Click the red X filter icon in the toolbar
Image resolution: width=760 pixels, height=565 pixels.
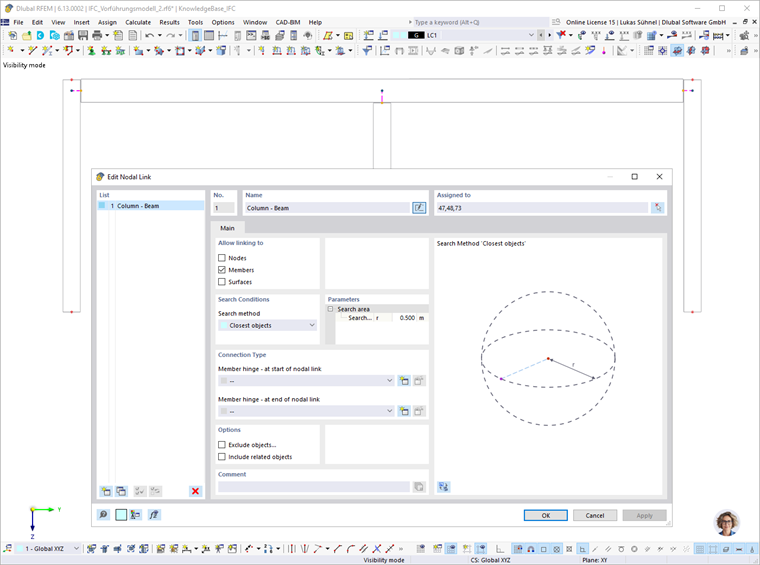(561, 35)
